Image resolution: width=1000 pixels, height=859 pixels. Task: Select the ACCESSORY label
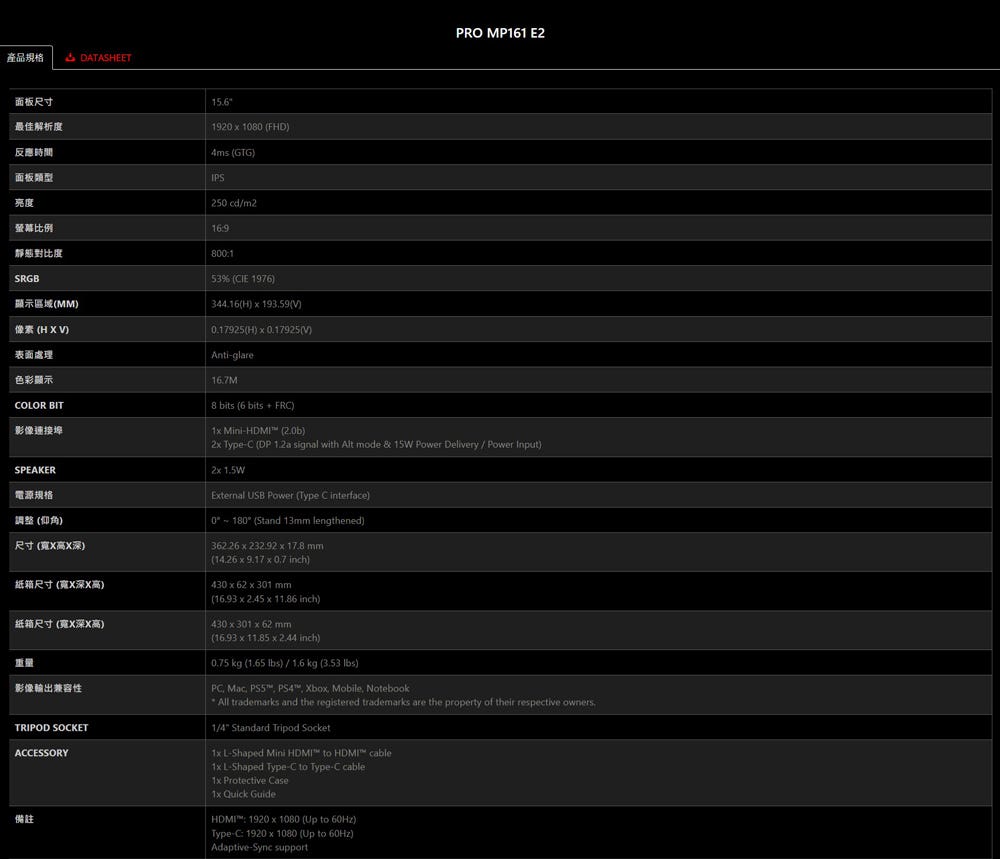pos(41,753)
